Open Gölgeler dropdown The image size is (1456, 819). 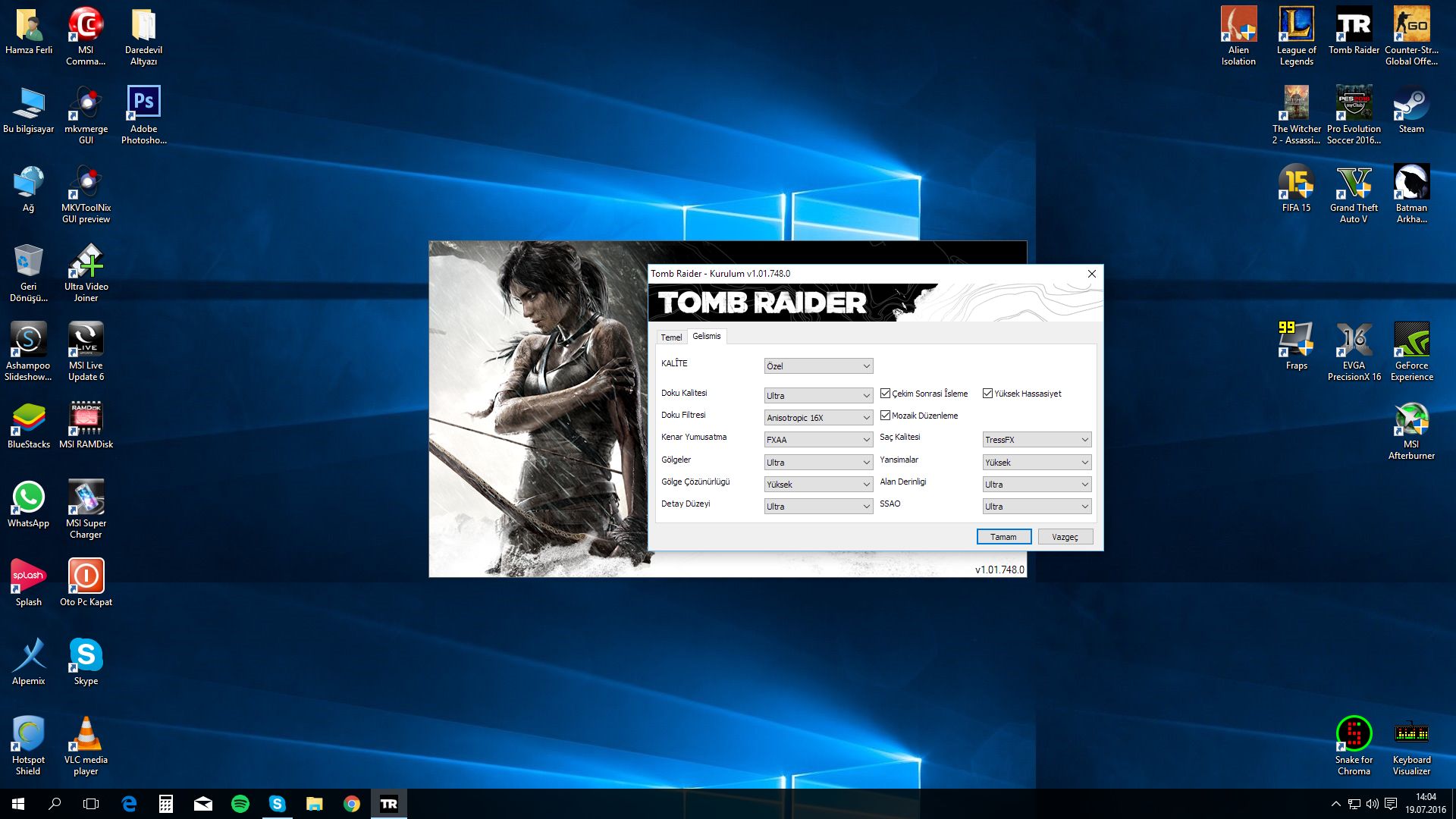point(818,463)
